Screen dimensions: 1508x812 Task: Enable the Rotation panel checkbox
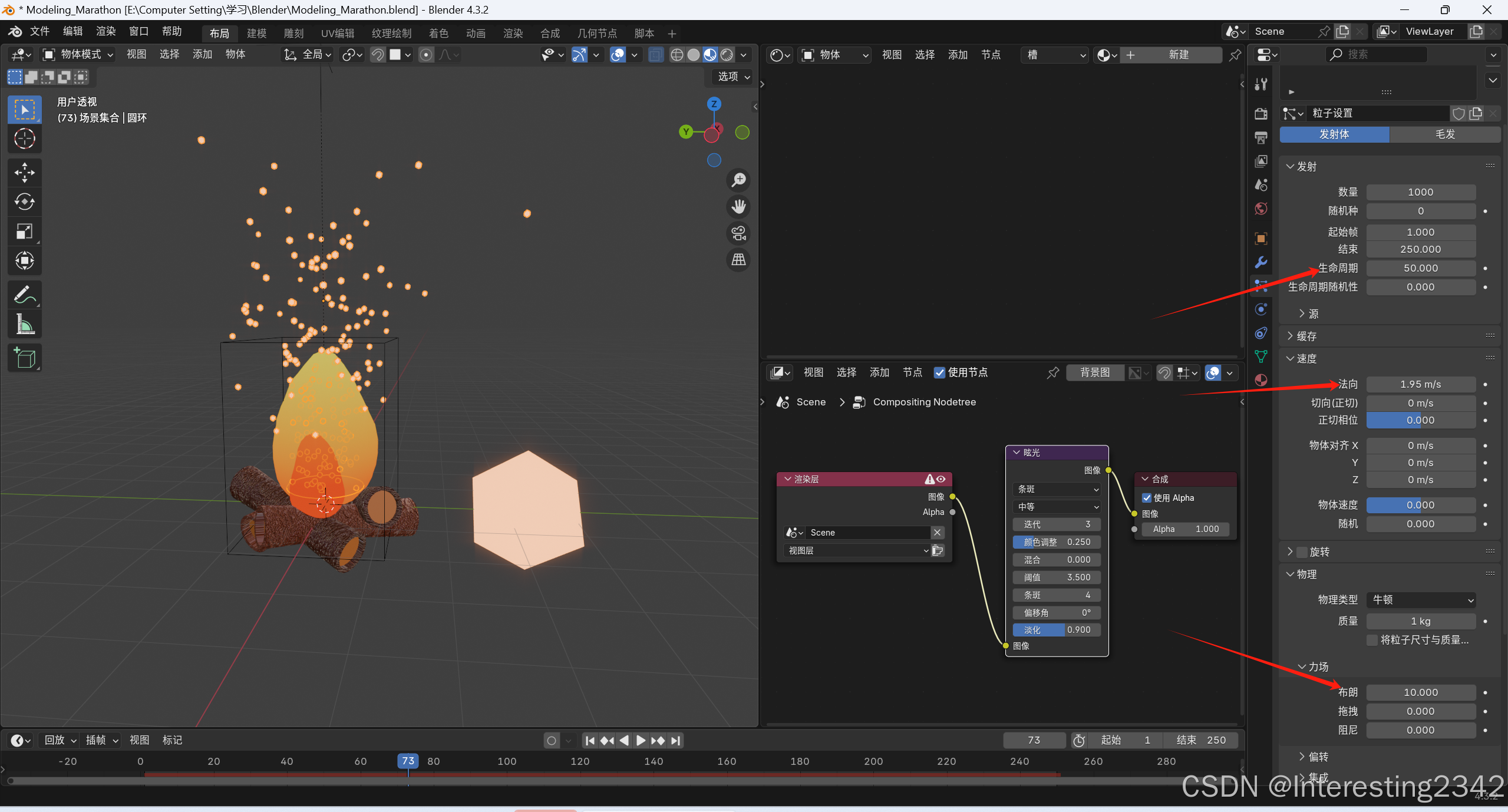point(1302,552)
